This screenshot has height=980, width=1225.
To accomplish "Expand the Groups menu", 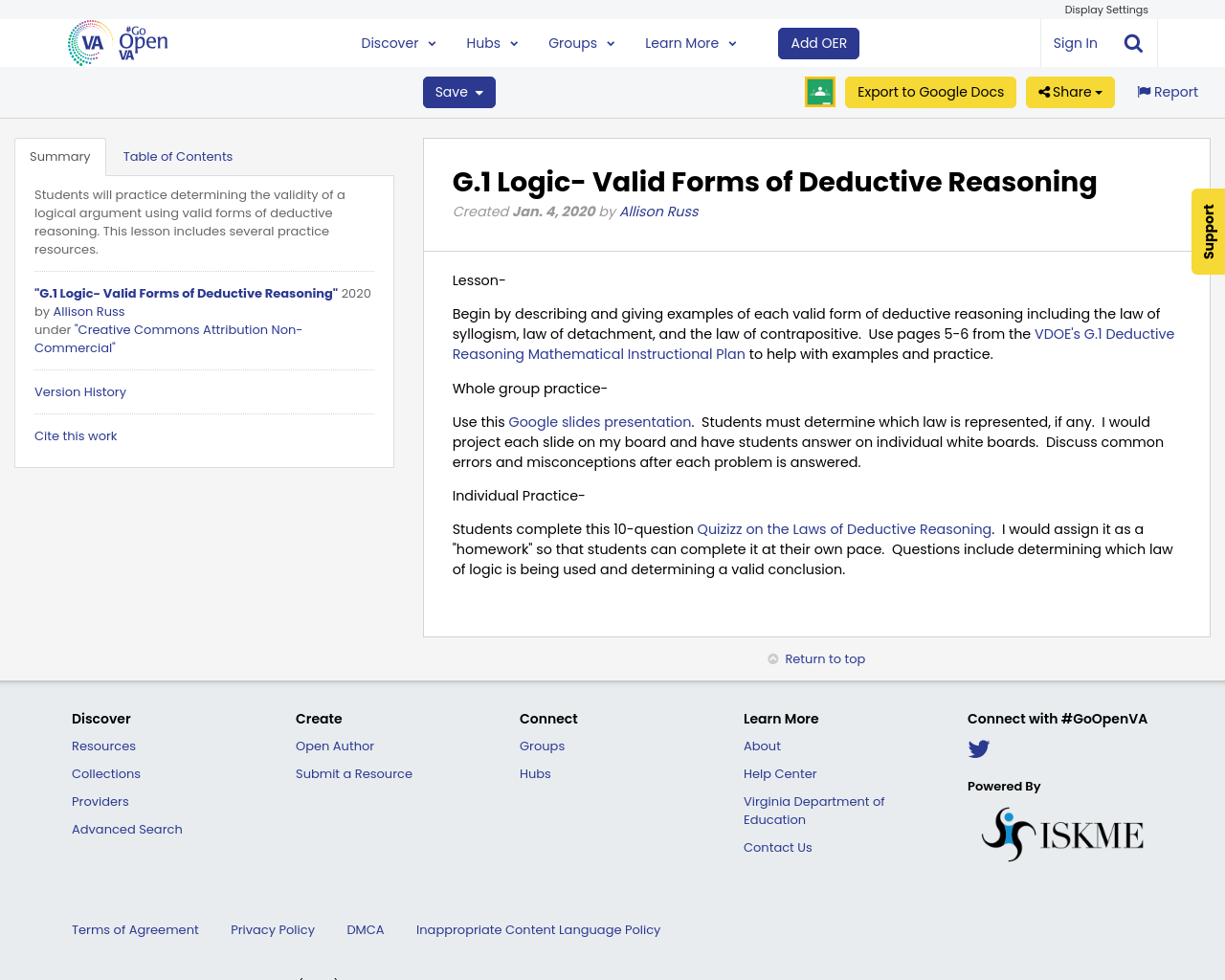I will pyautogui.click(x=581, y=43).
